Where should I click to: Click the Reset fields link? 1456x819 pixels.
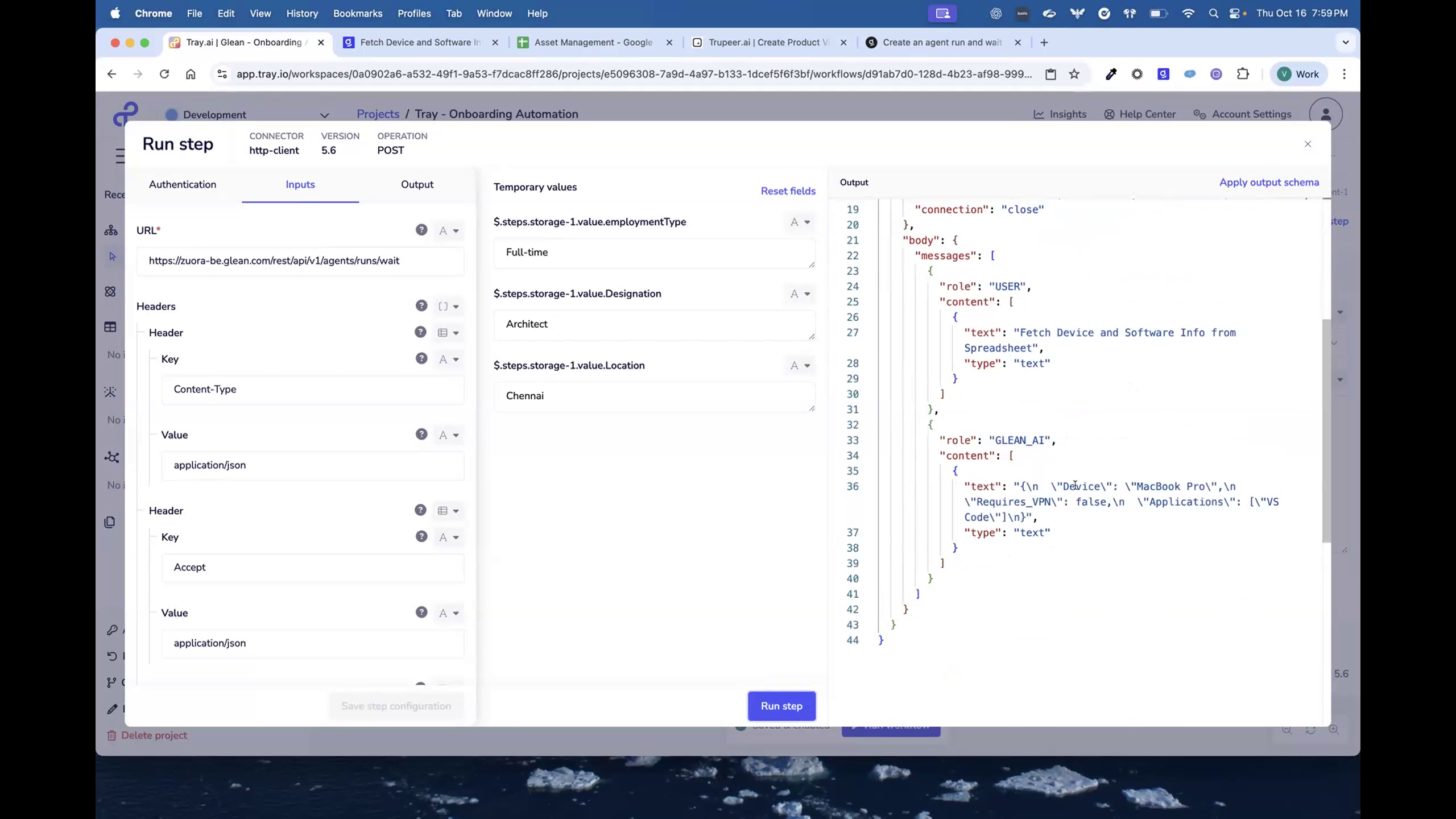point(788,191)
